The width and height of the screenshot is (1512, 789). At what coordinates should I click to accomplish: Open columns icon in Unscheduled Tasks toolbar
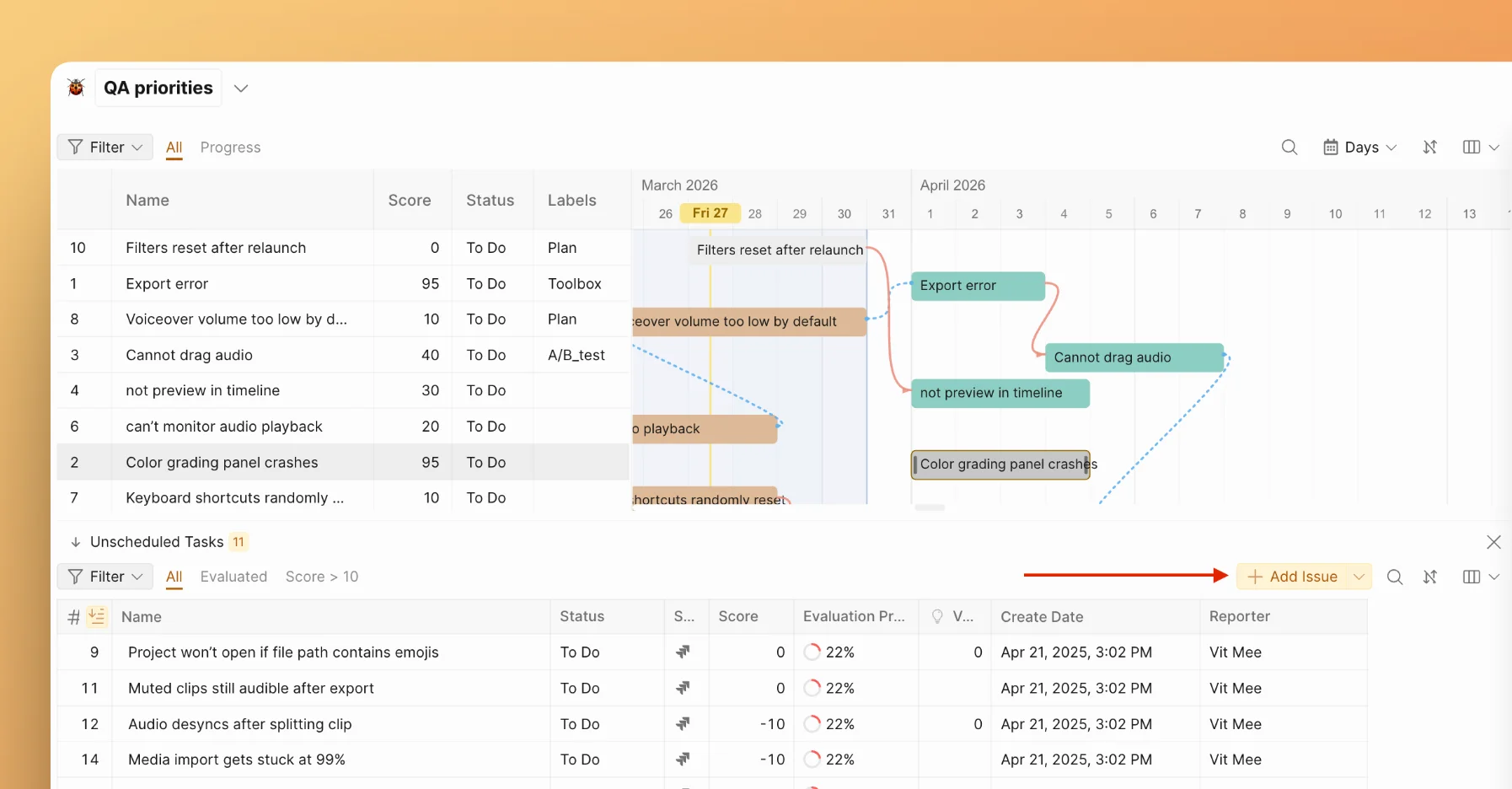click(x=1472, y=577)
